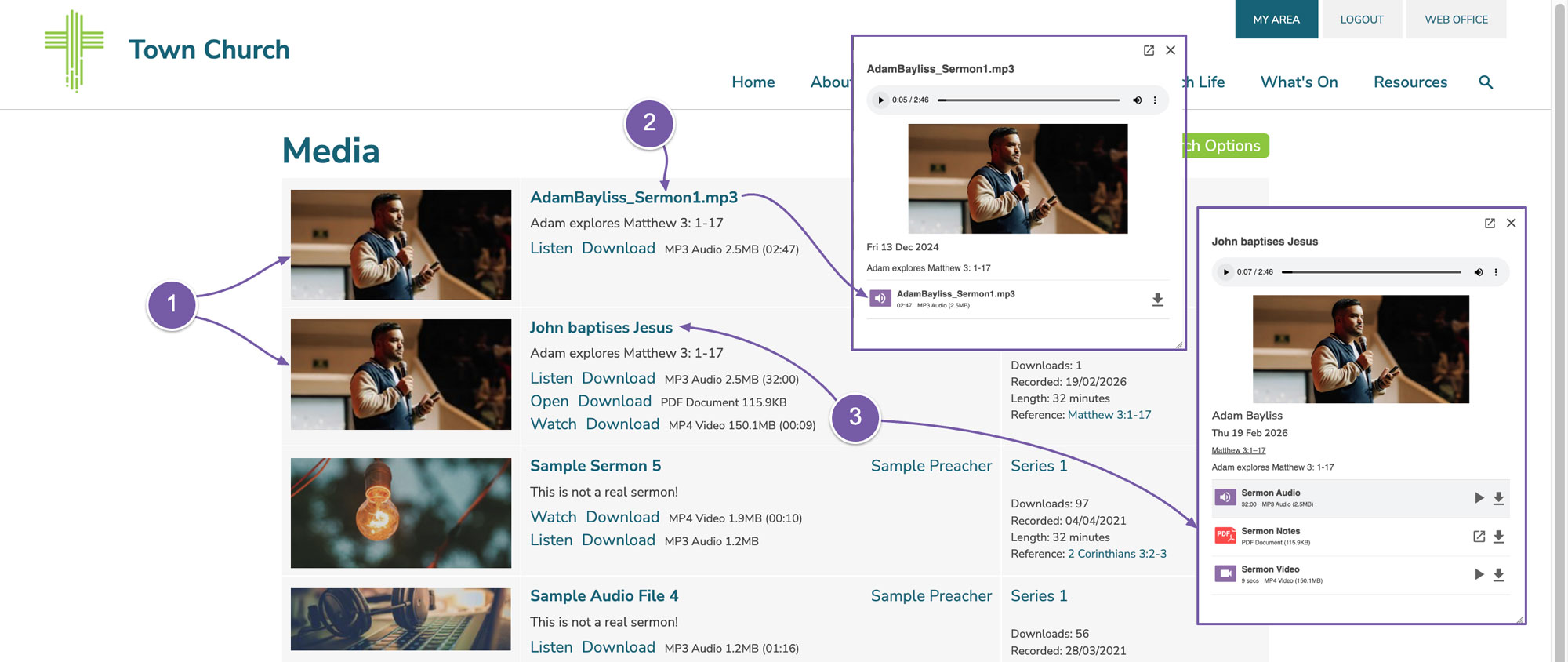The image size is (1568, 662).
Task: Open Sample Sermon 5 title
Action: coord(596,466)
